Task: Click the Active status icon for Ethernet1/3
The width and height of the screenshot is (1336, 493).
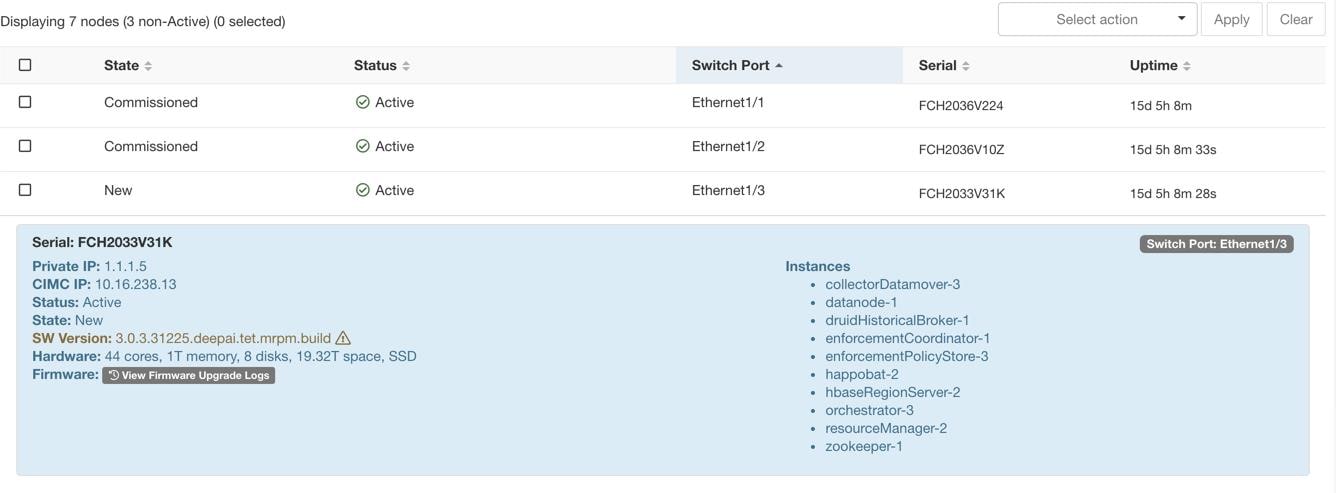Action: (363, 190)
